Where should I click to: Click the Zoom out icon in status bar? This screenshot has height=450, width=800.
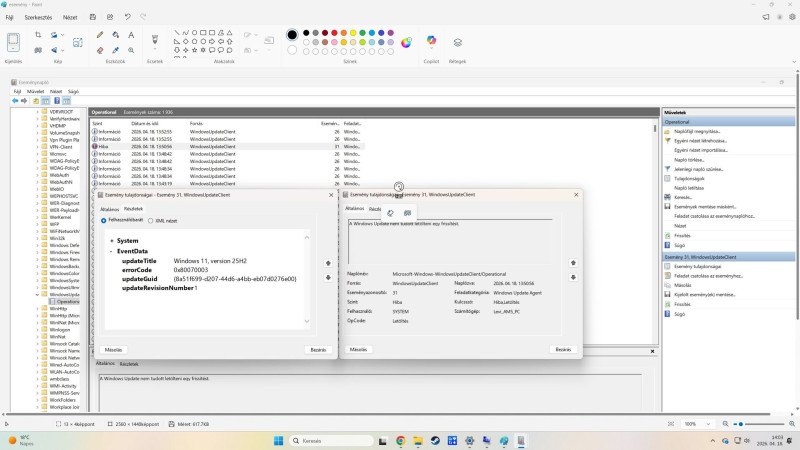pyautogui.click(x=726, y=424)
